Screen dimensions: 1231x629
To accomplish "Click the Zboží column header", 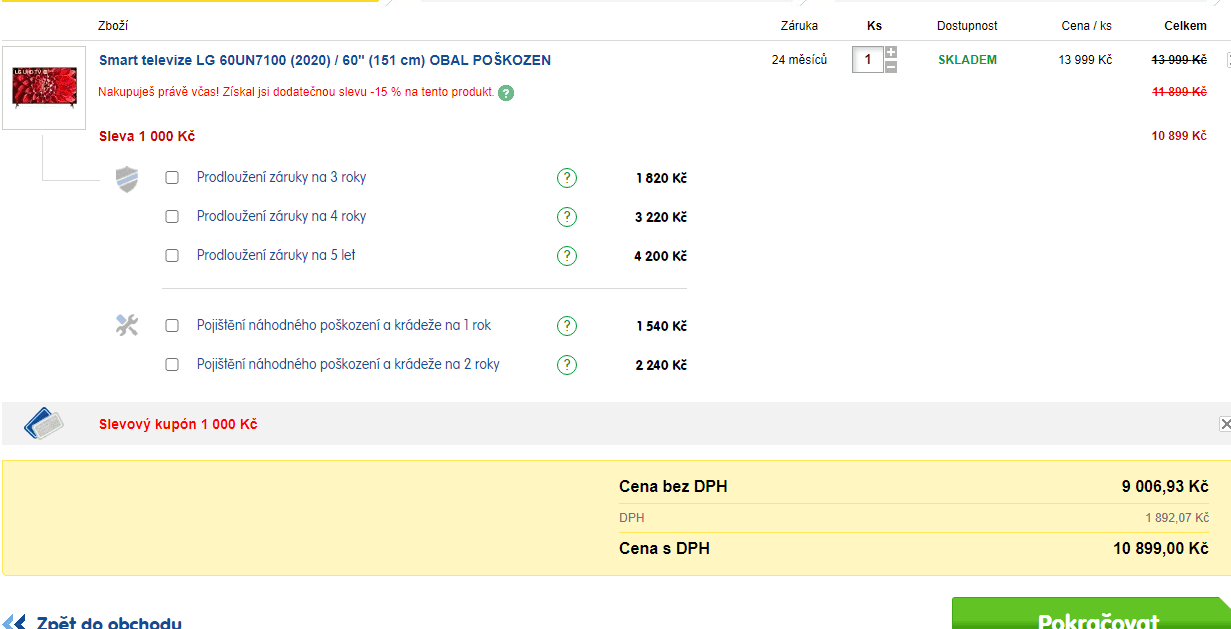I will (x=113, y=26).
